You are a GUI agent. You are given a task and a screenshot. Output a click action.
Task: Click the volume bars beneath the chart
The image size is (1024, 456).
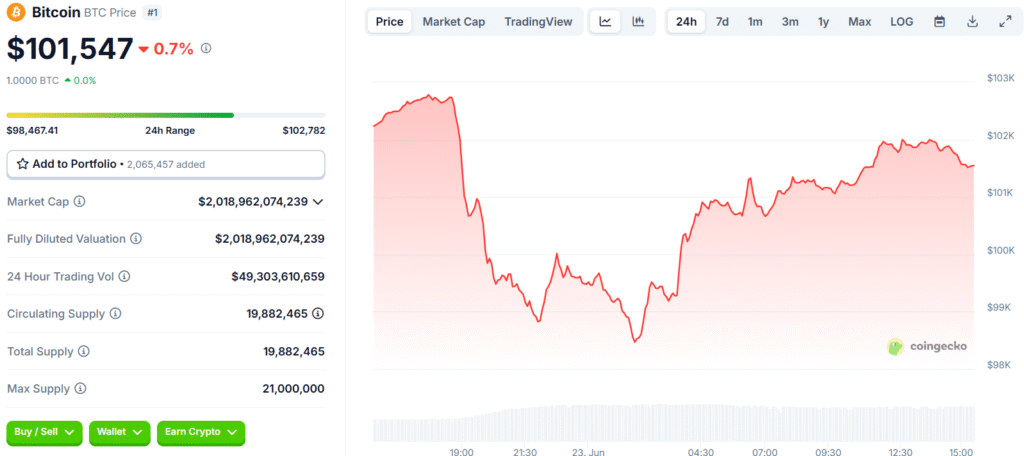673,422
